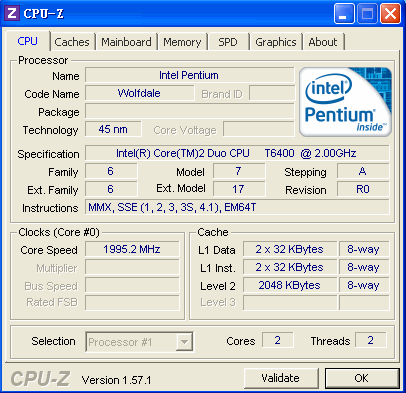Click the empty Package field
The width and height of the screenshot is (406, 393).
pyautogui.click(x=190, y=111)
